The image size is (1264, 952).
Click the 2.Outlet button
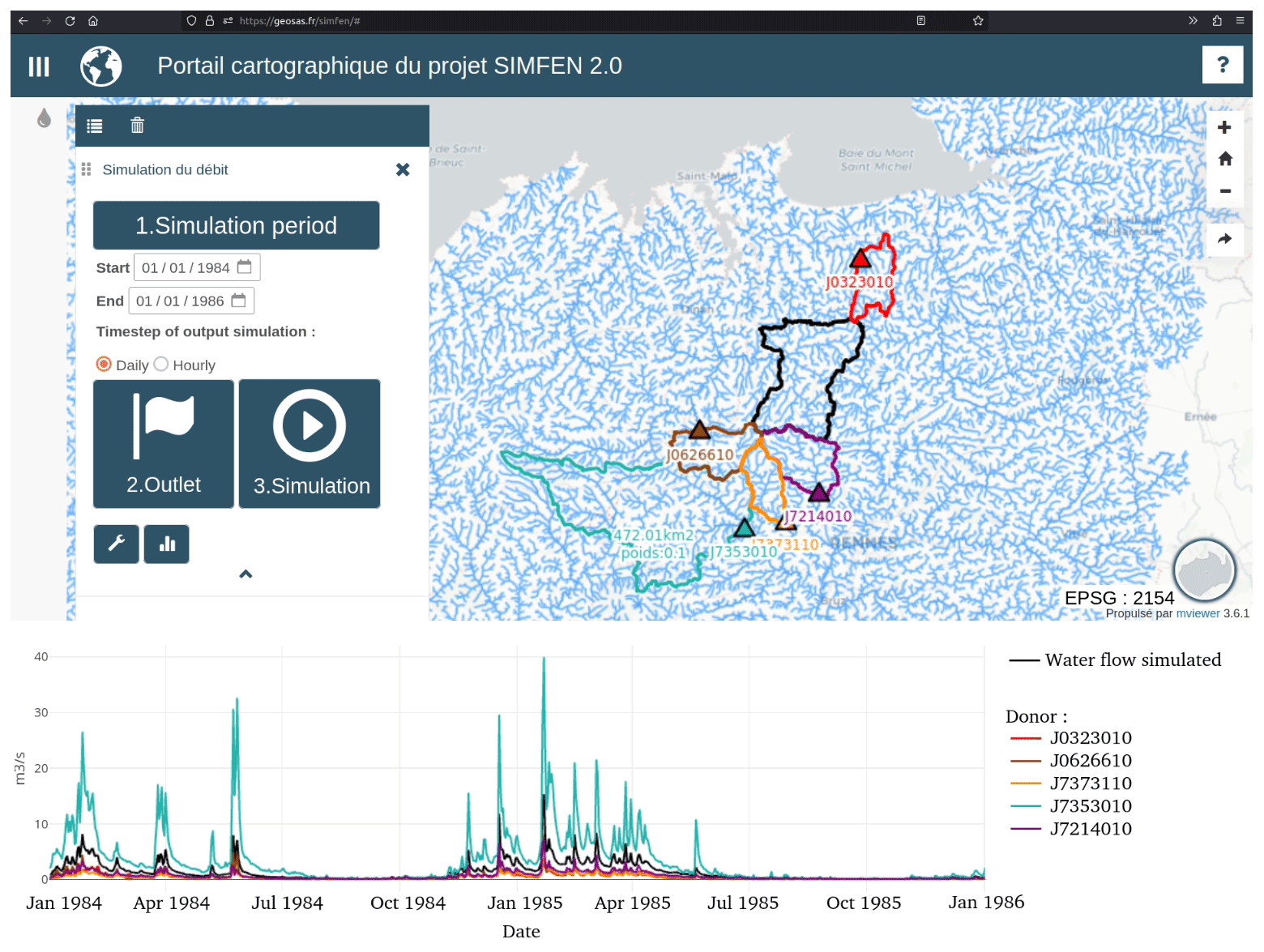coord(164,444)
